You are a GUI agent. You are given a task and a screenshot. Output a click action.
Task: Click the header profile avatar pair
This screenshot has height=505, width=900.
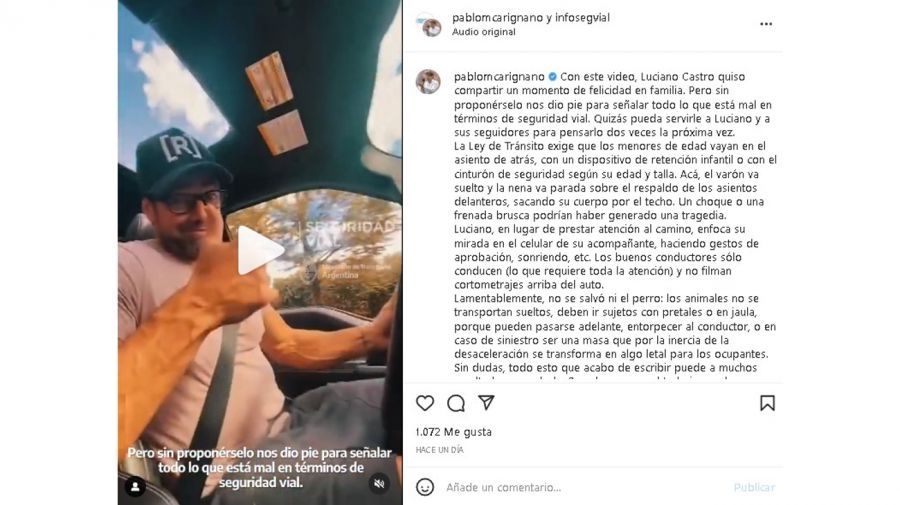[x=429, y=25]
